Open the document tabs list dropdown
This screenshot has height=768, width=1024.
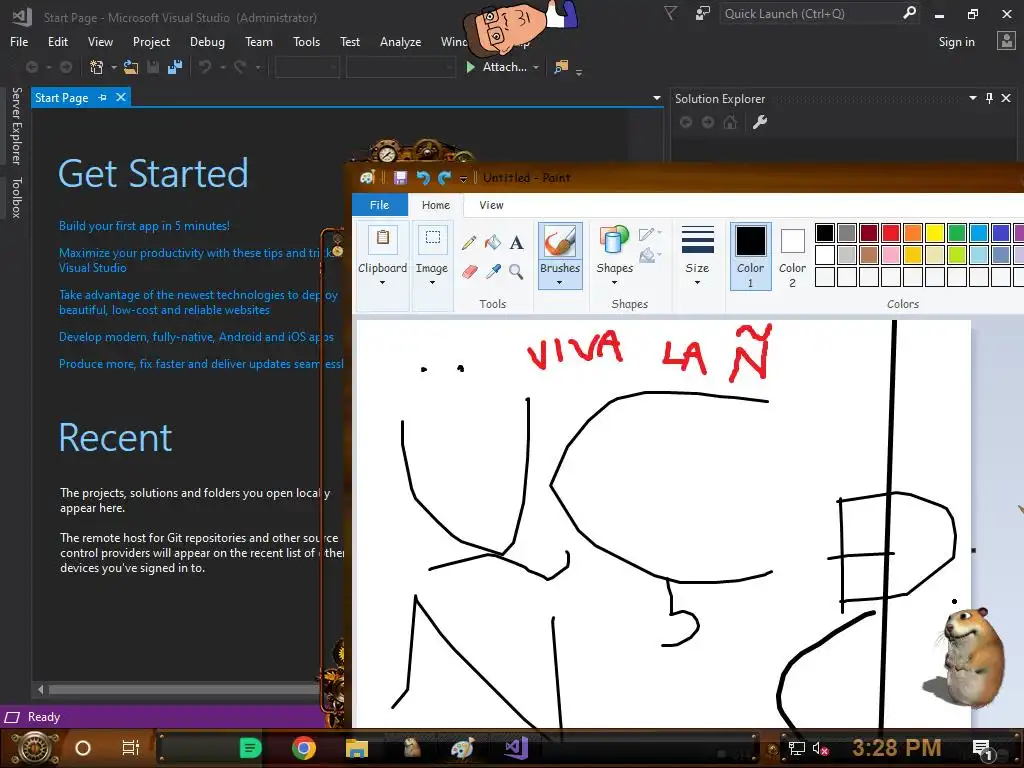pos(656,98)
